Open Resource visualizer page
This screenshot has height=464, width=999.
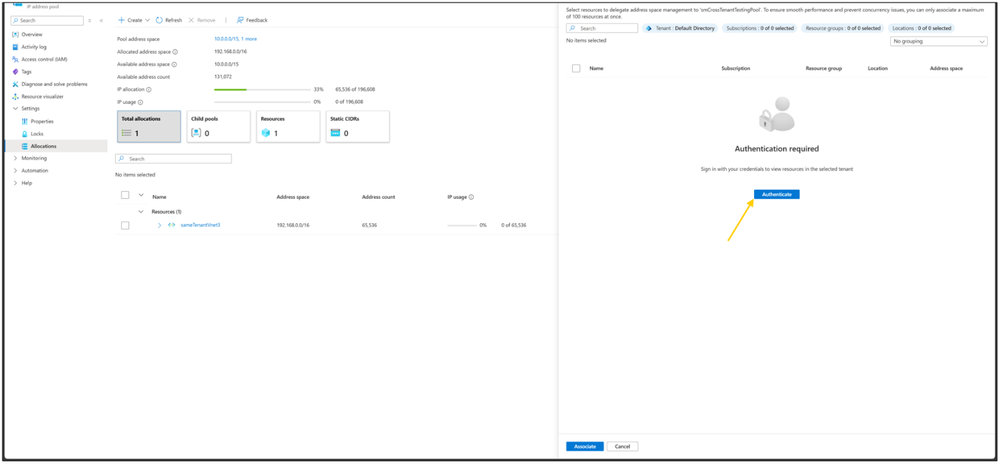pos(43,96)
